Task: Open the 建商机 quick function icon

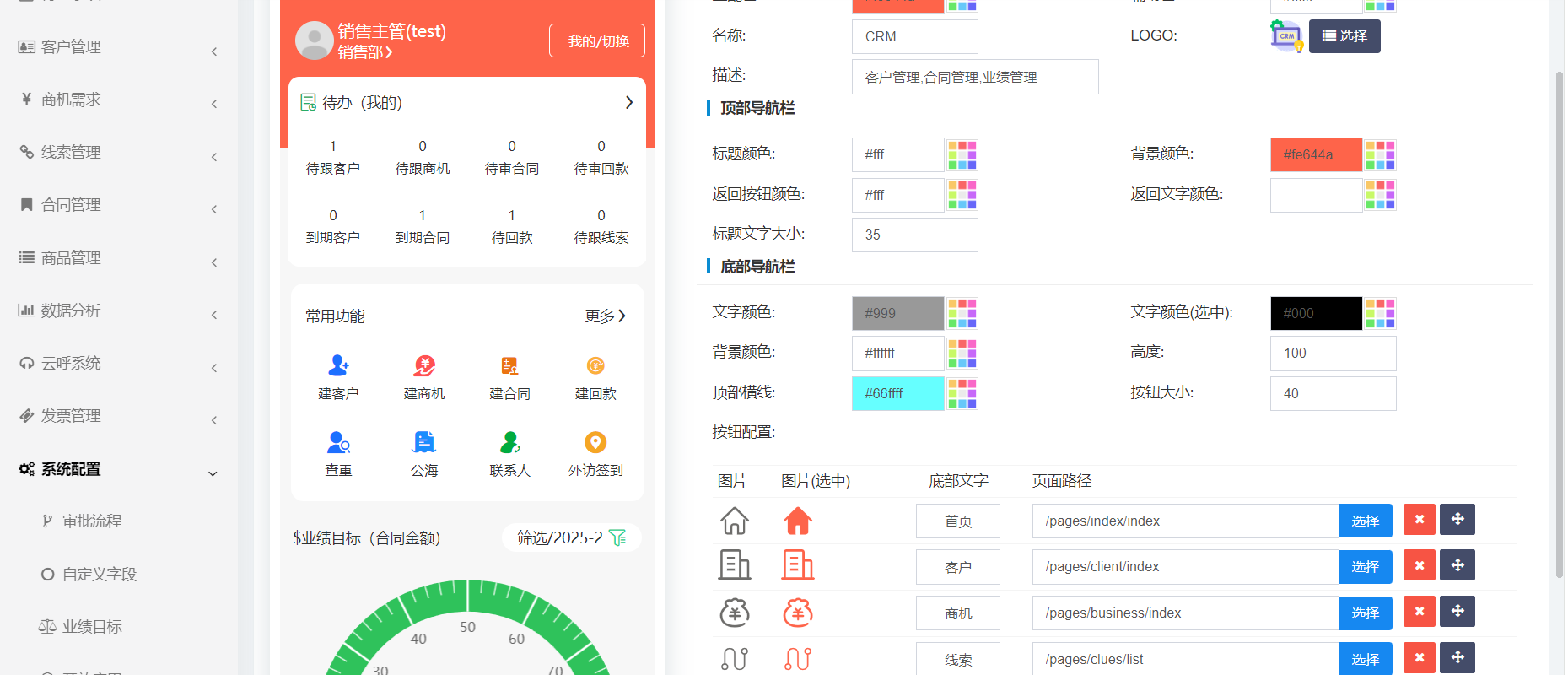Action: (x=423, y=365)
